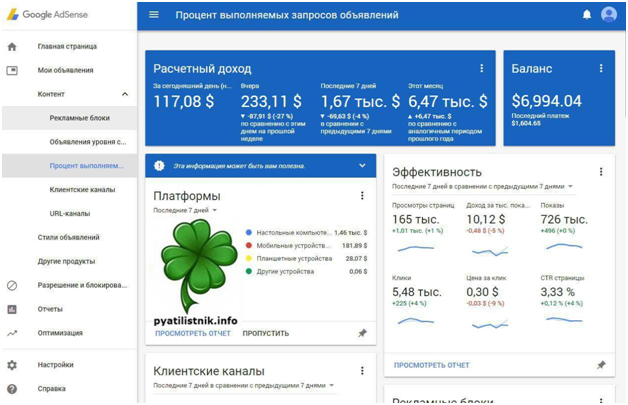Pin the Платформы card
Screen dimensions: 628x405
tap(362, 333)
